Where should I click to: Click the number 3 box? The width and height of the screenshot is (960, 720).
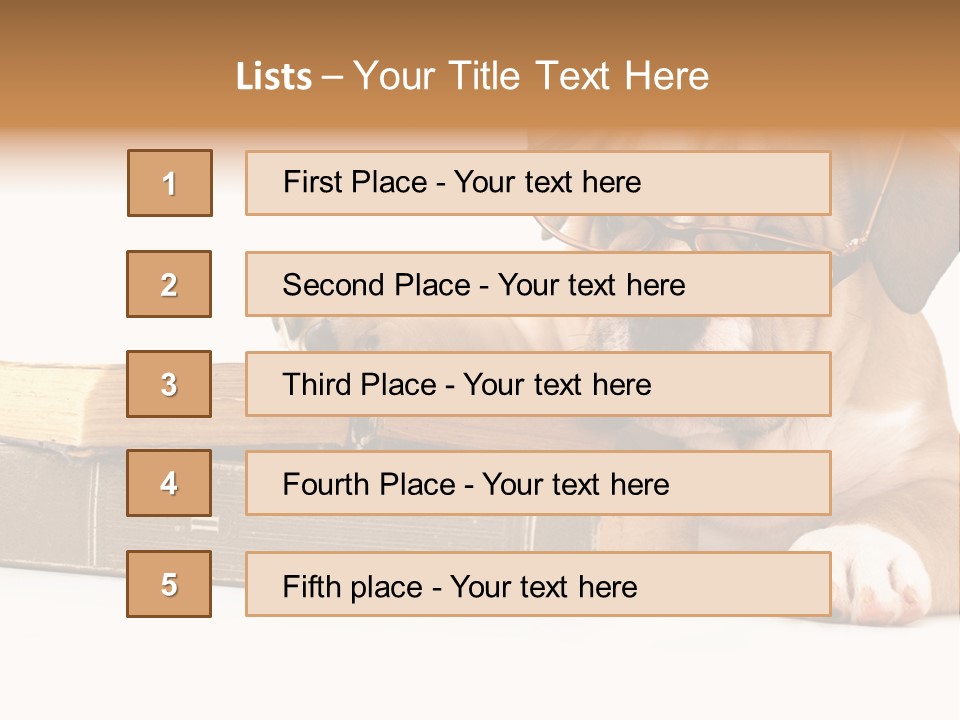tap(169, 384)
